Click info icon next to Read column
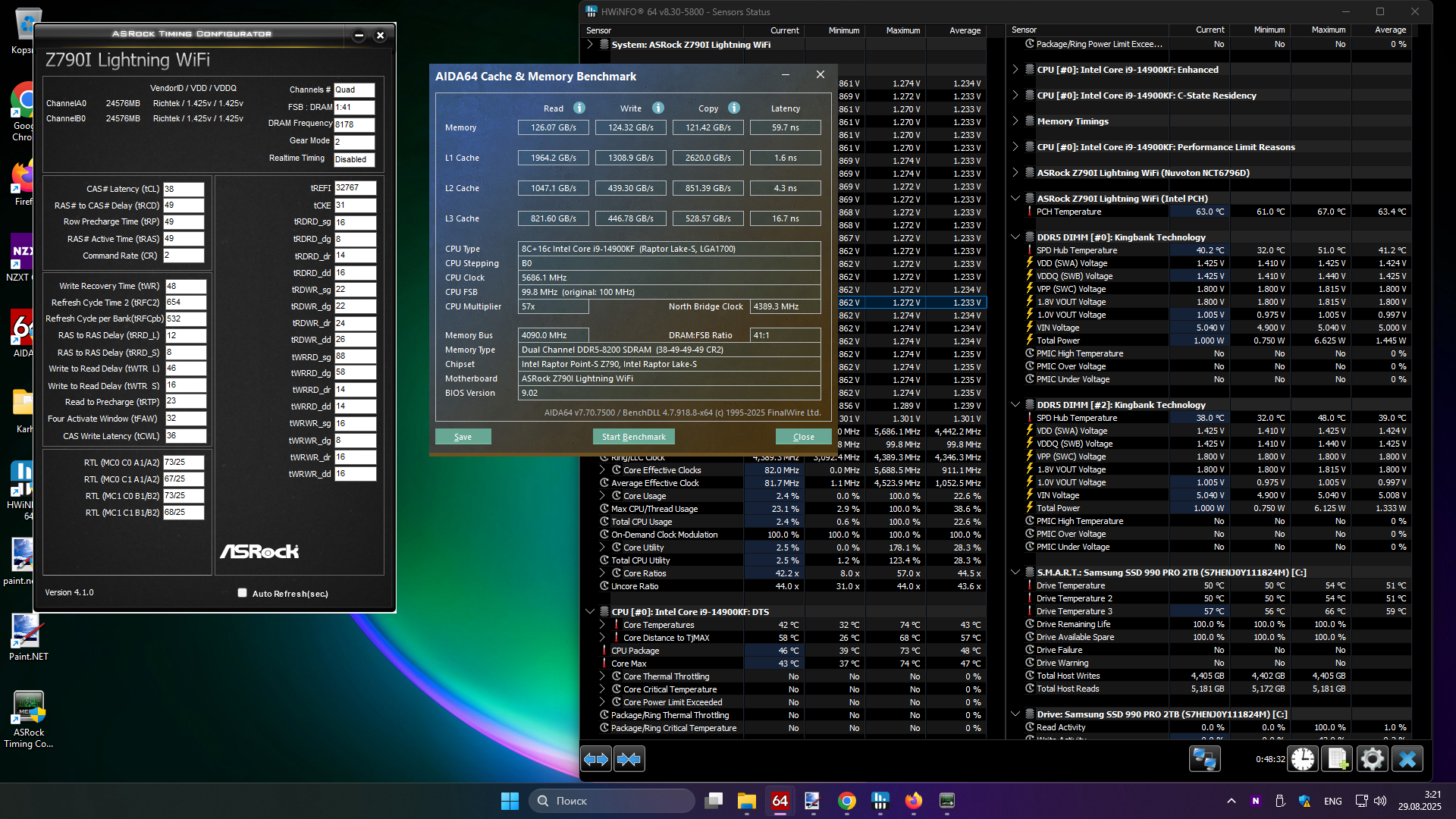The image size is (1456, 819). [x=579, y=108]
